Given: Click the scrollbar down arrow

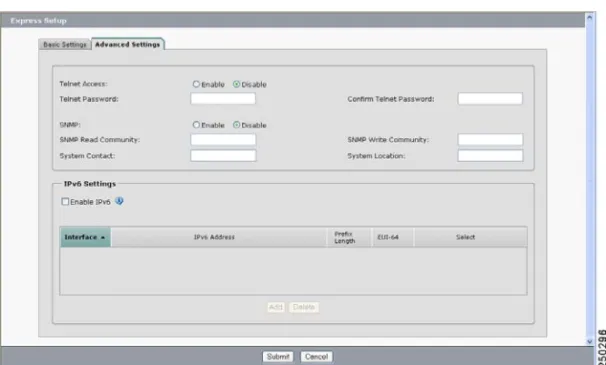Looking at the screenshot, I should tap(589, 341).
